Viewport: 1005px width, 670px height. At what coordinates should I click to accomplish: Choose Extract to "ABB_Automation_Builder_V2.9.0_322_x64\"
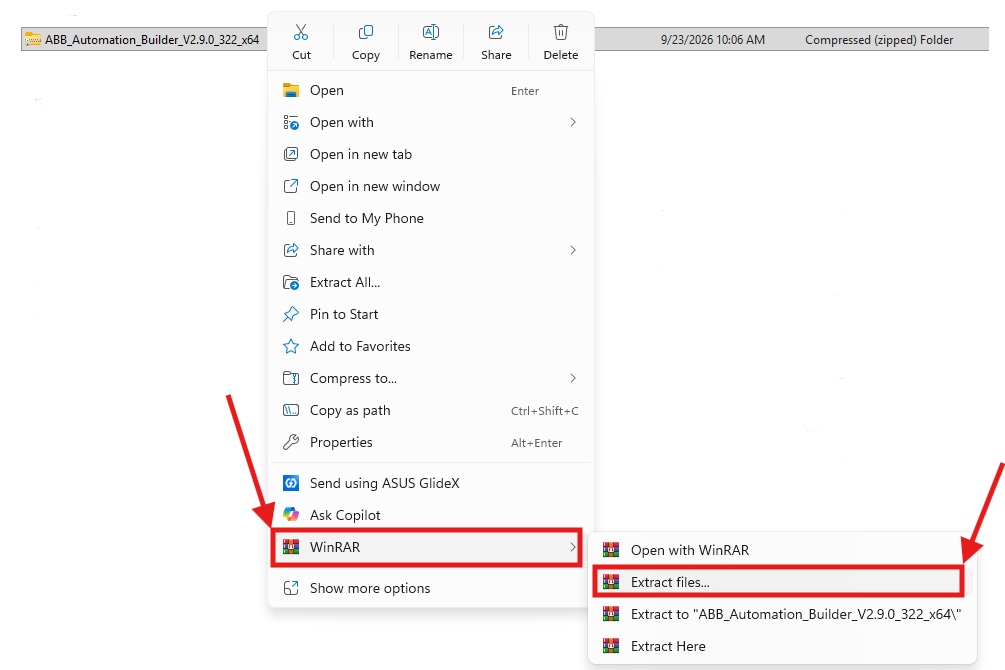[783, 614]
